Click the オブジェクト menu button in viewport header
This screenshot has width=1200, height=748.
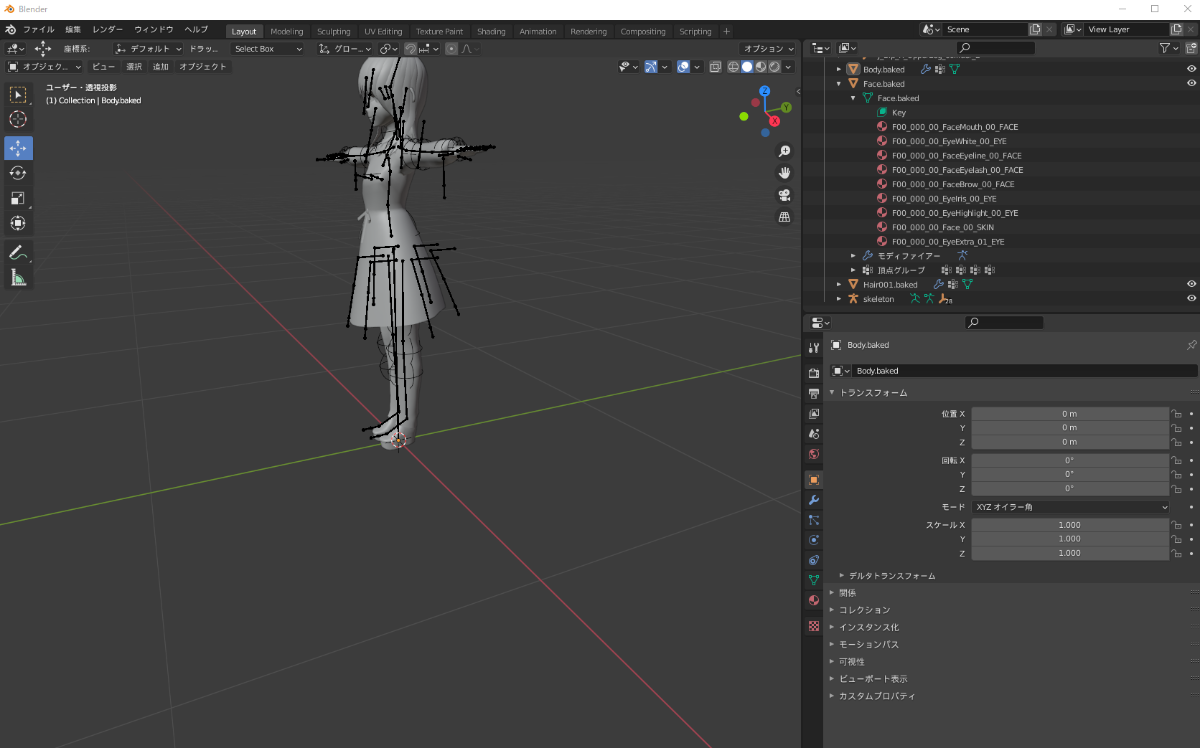(203, 67)
